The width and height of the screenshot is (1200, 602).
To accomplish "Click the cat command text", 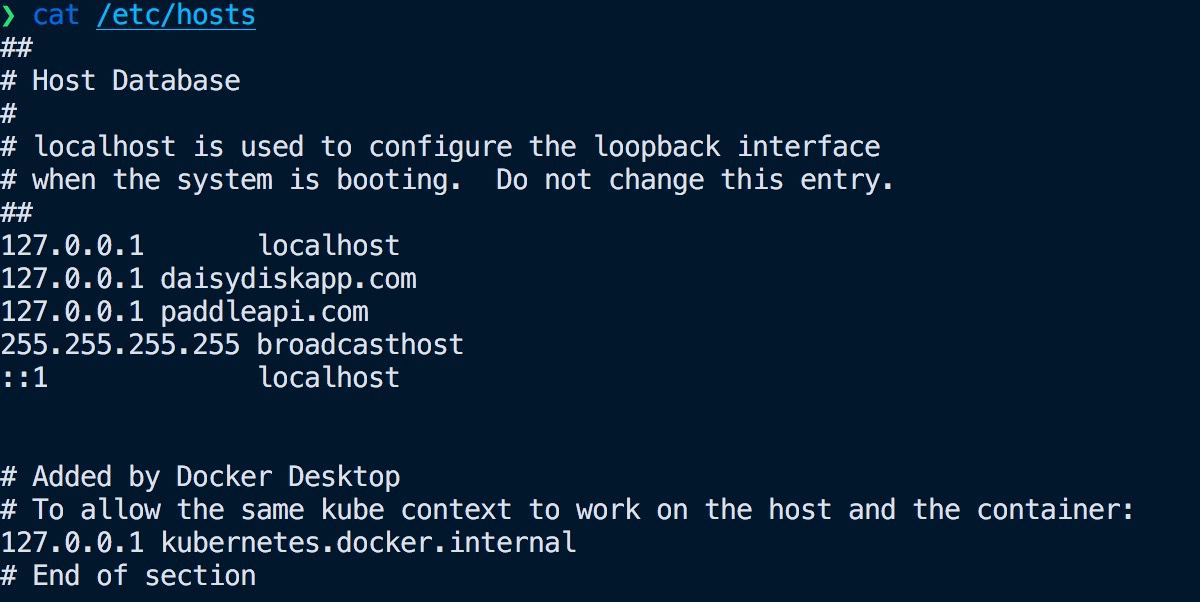I will (56, 16).
